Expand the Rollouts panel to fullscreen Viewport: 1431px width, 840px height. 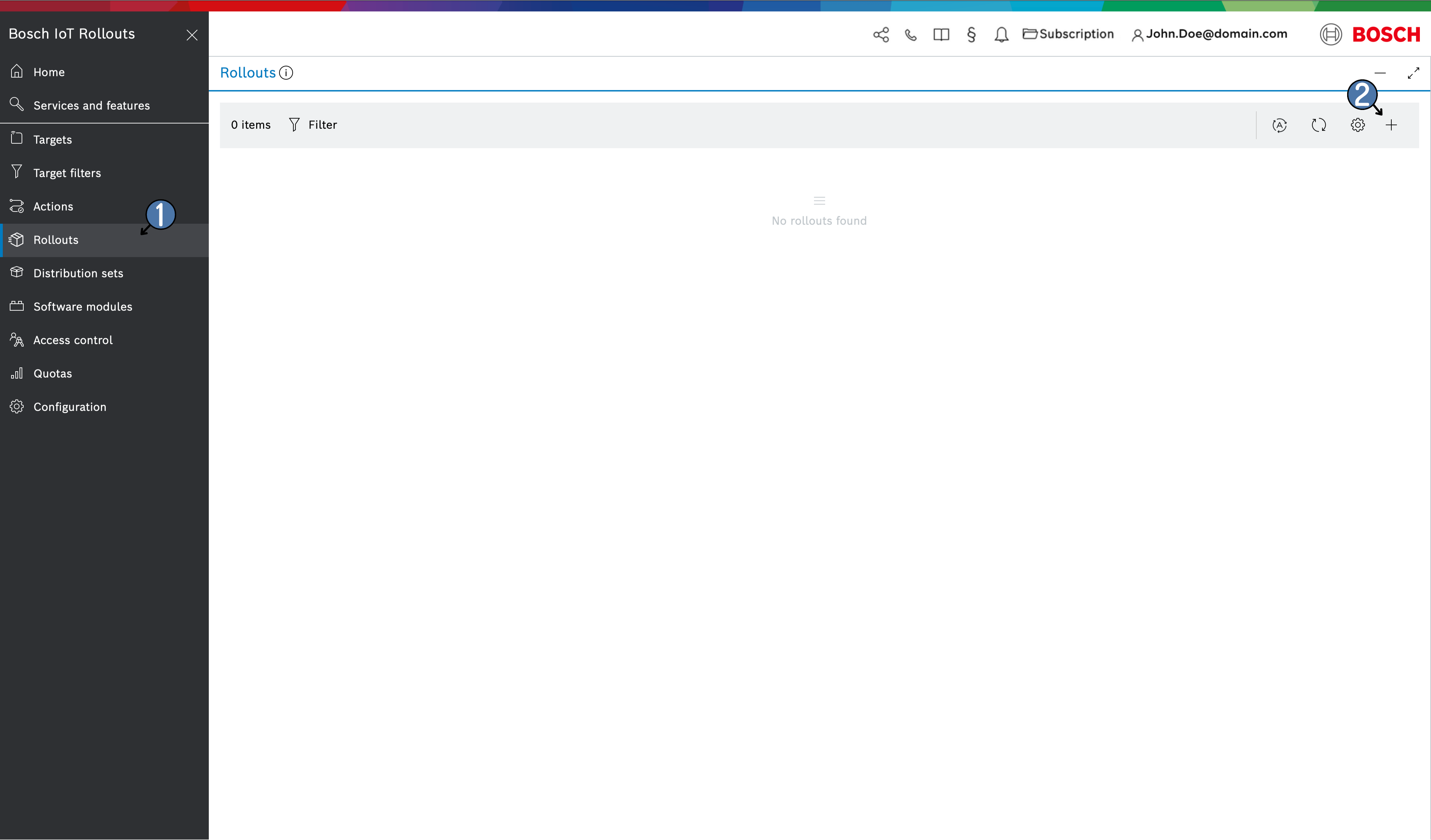tap(1413, 73)
